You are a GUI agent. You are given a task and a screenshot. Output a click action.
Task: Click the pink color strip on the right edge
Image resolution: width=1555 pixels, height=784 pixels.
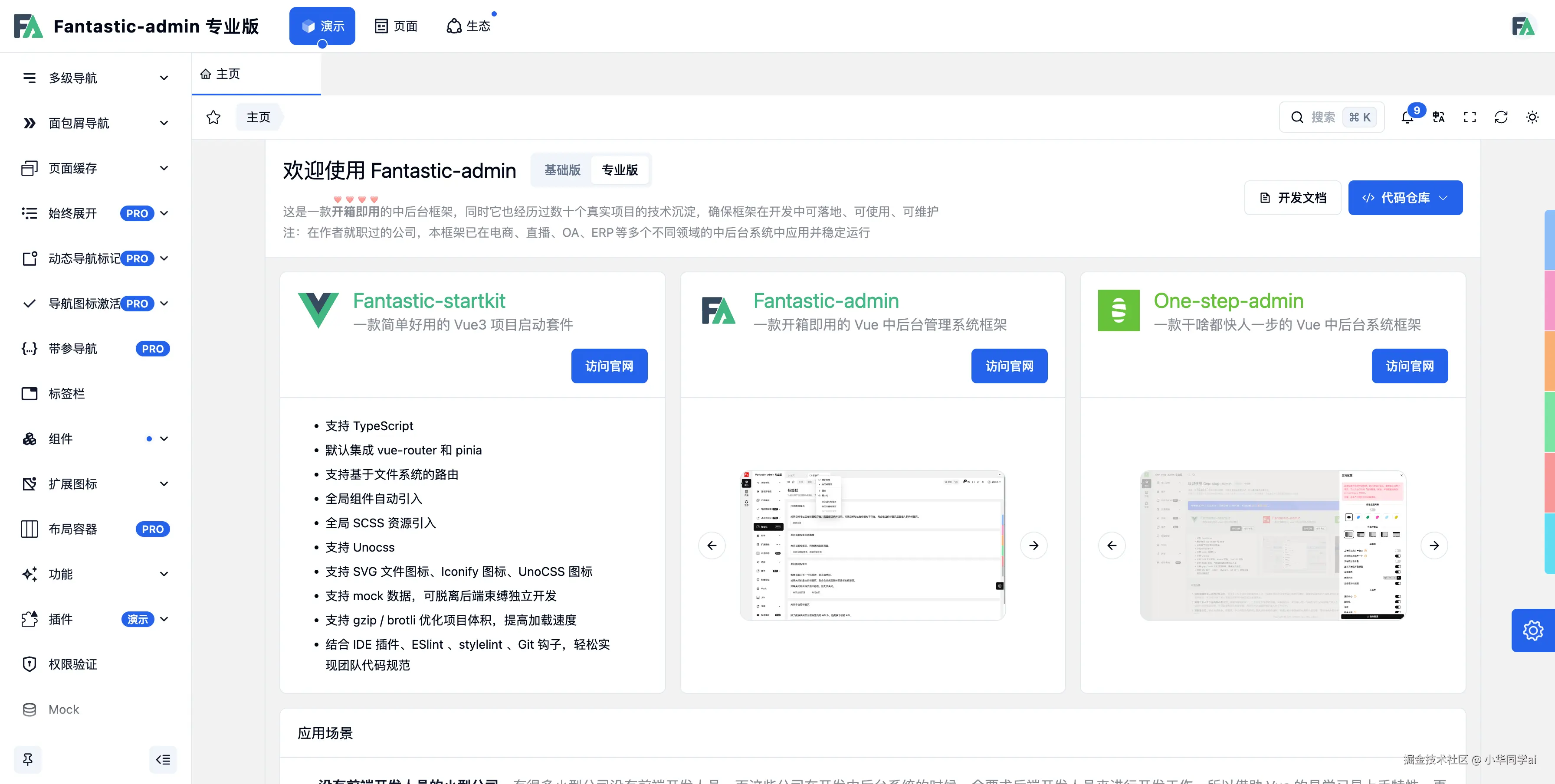tap(1549, 300)
